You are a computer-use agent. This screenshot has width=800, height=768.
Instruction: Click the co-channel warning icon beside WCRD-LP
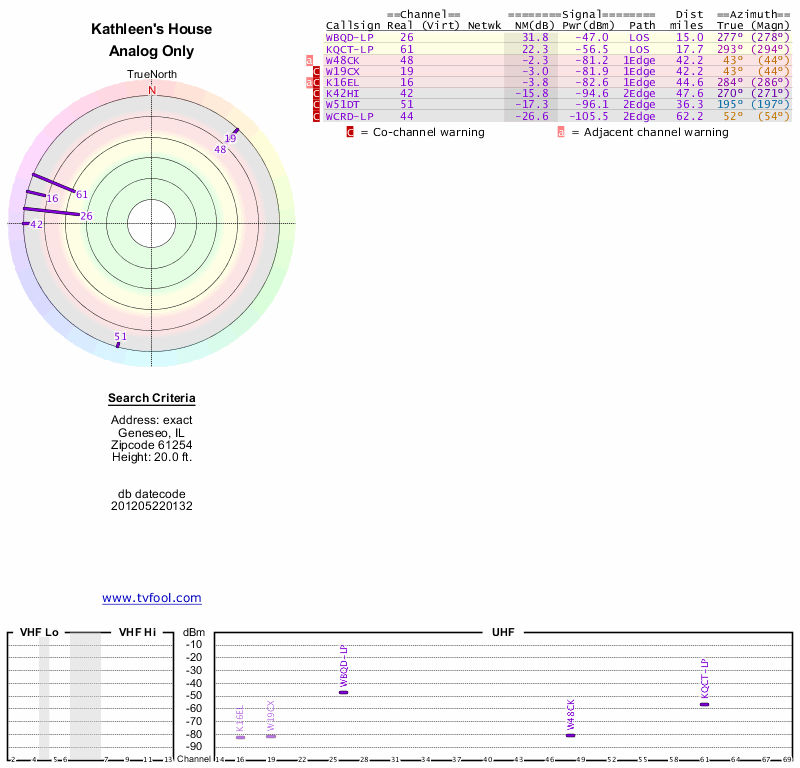tap(317, 116)
